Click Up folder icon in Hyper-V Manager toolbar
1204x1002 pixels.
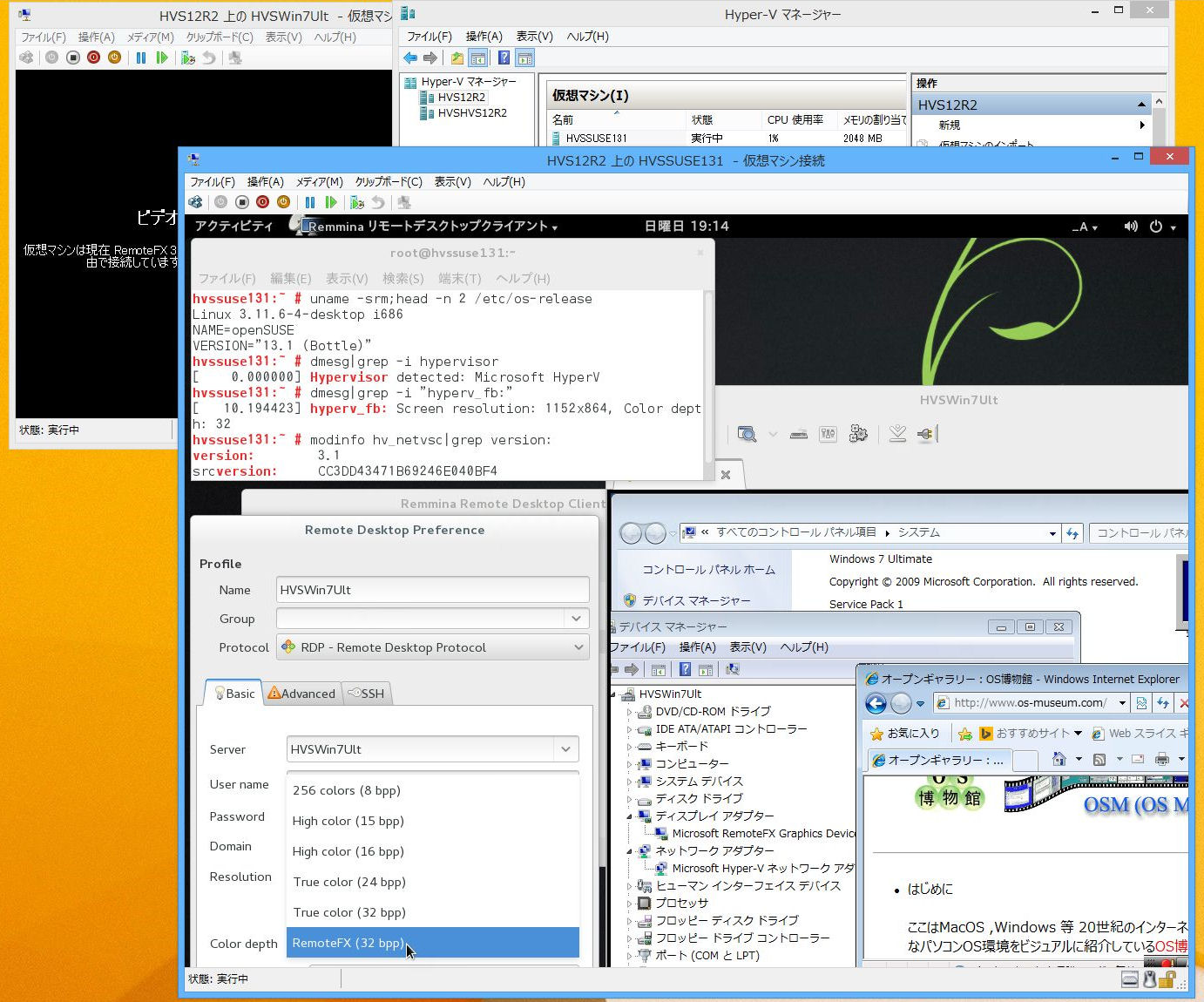click(x=457, y=58)
